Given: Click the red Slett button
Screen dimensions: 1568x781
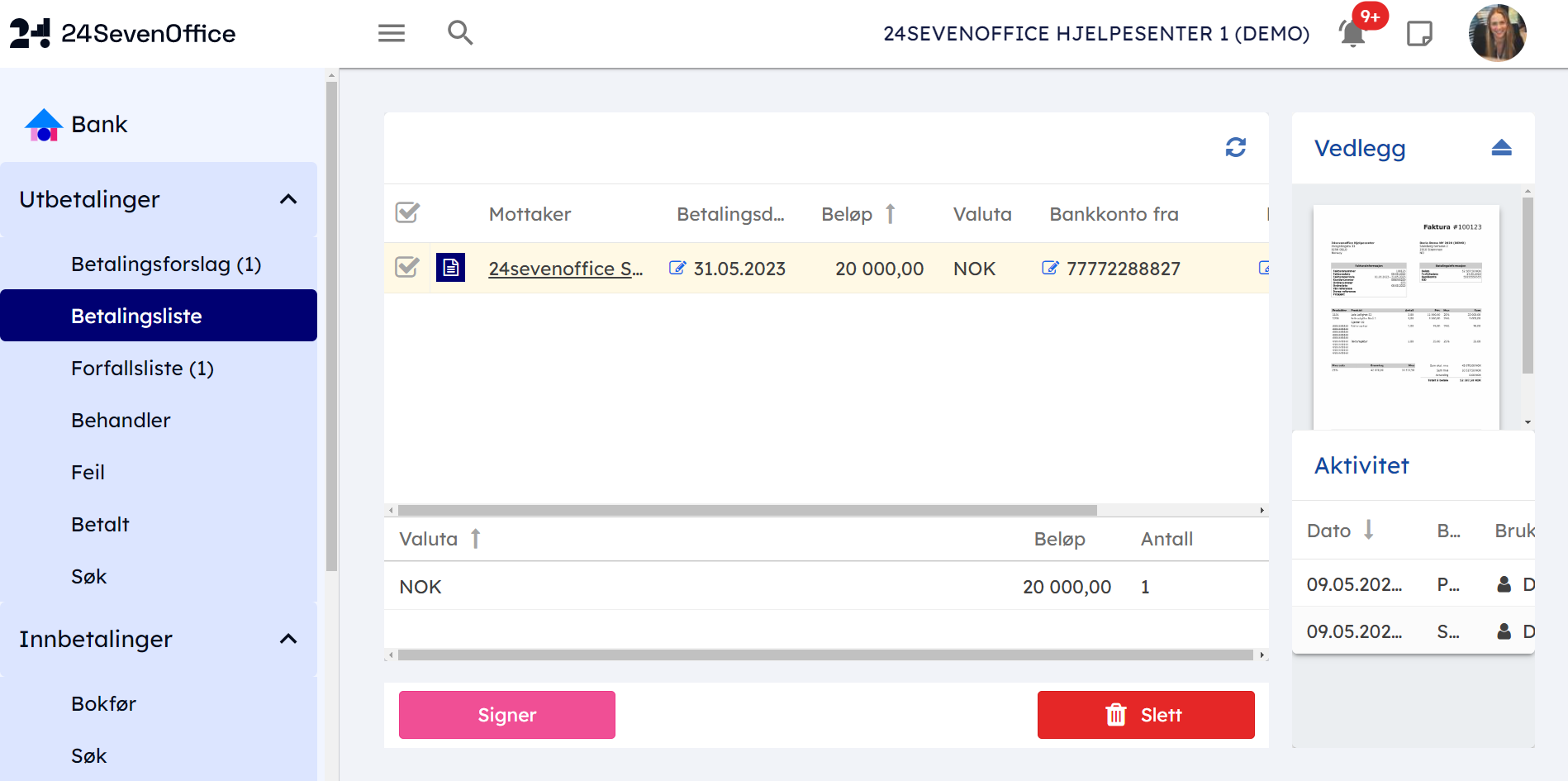Looking at the screenshot, I should click(1145, 715).
